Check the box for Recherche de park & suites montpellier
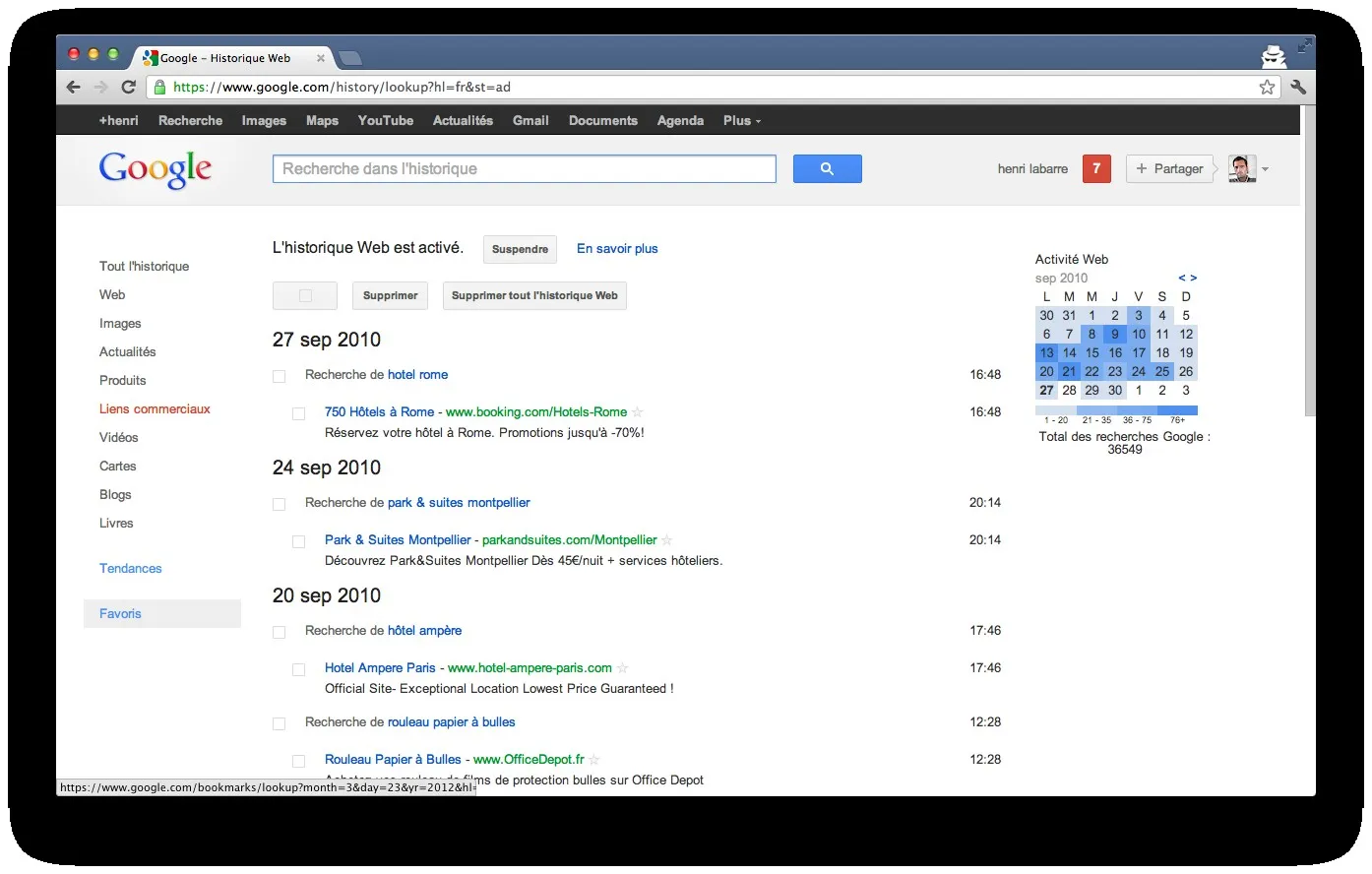Image resolution: width=1372 pixels, height=874 pixels. point(279,504)
